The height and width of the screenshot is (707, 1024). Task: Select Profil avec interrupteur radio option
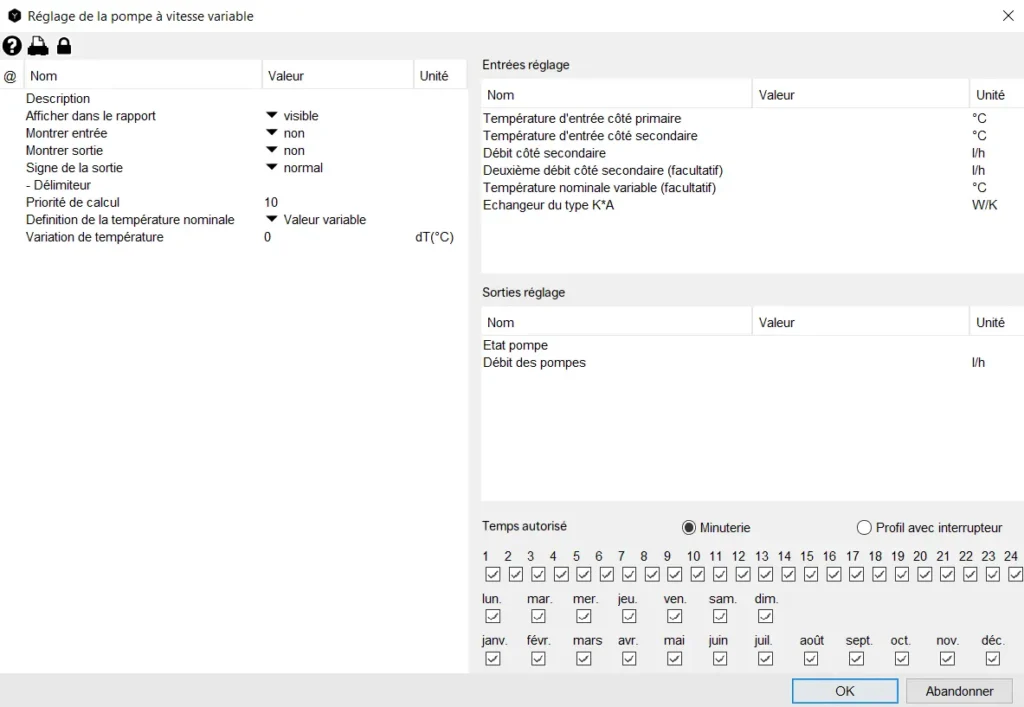coord(865,528)
